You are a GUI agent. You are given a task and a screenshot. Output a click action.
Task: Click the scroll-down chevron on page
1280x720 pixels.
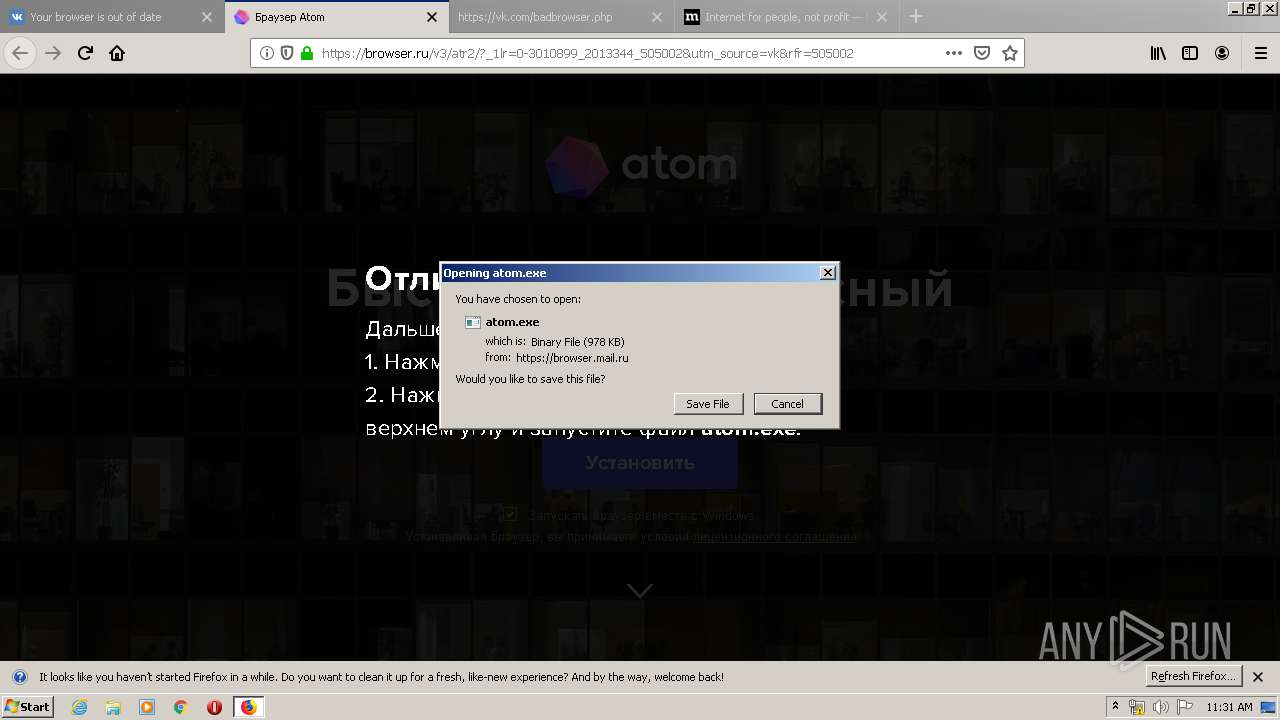(x=640, y=591)
